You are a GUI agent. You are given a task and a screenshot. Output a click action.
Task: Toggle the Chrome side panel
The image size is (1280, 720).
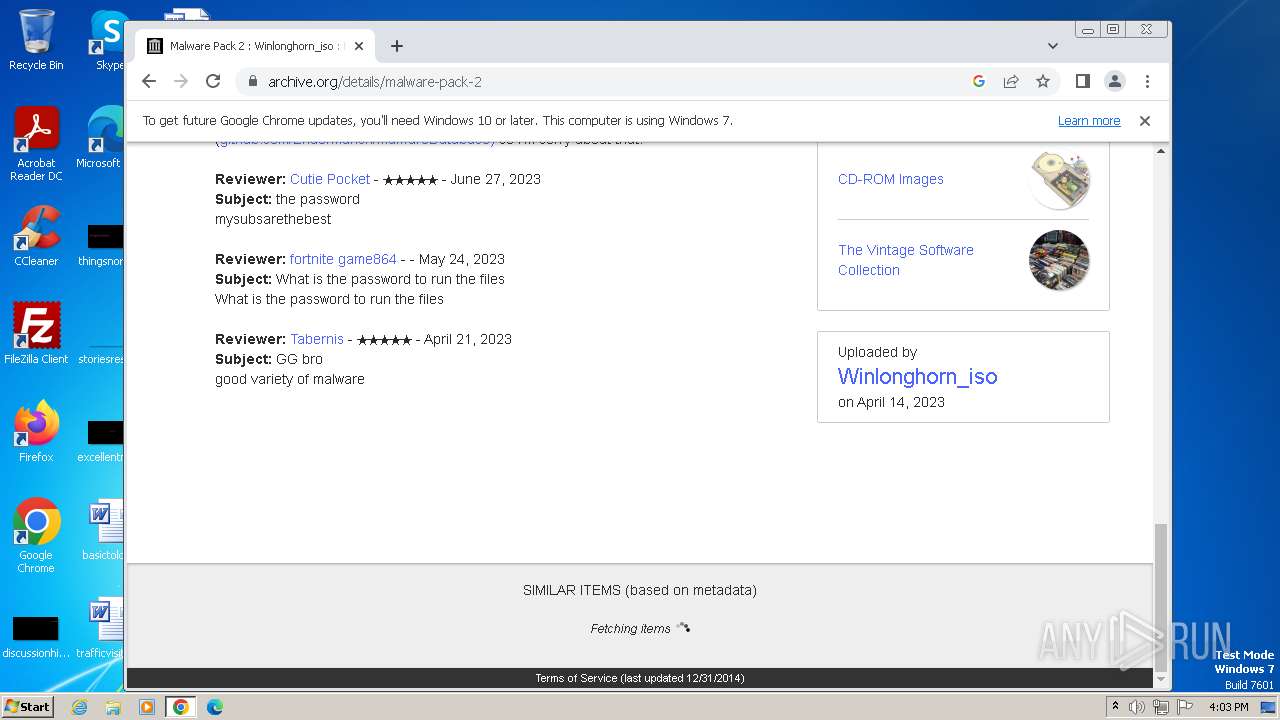pos(1082,81)
